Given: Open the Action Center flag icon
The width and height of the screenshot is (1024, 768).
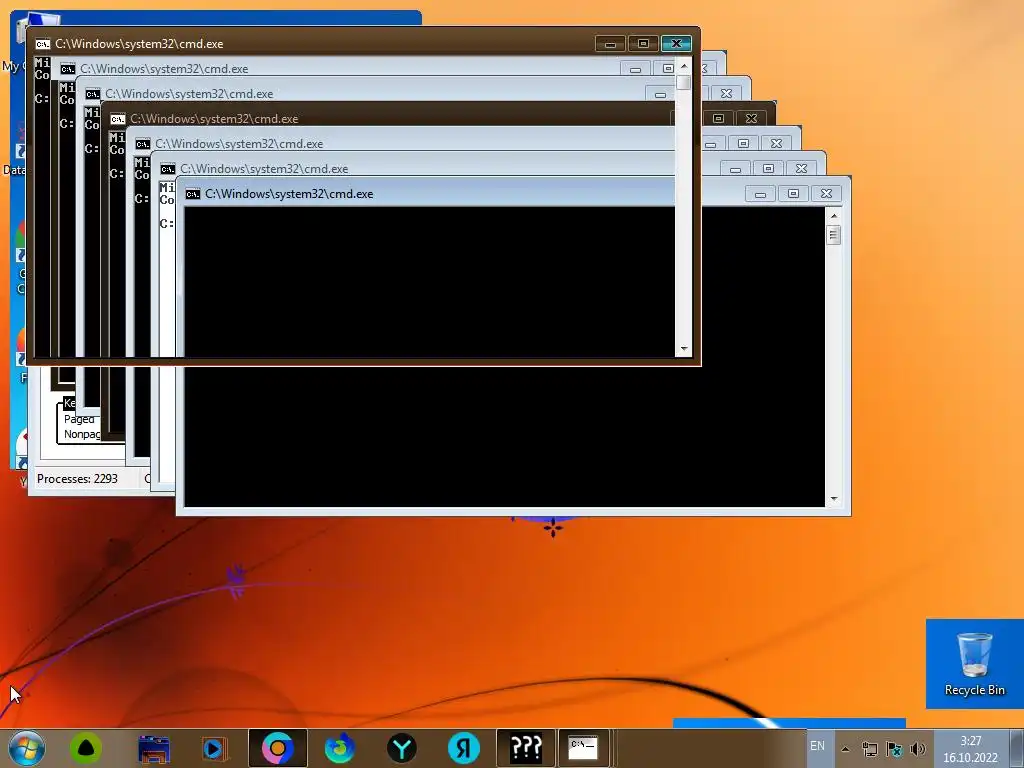Looking at the screenshot, I should click(893, 748).
